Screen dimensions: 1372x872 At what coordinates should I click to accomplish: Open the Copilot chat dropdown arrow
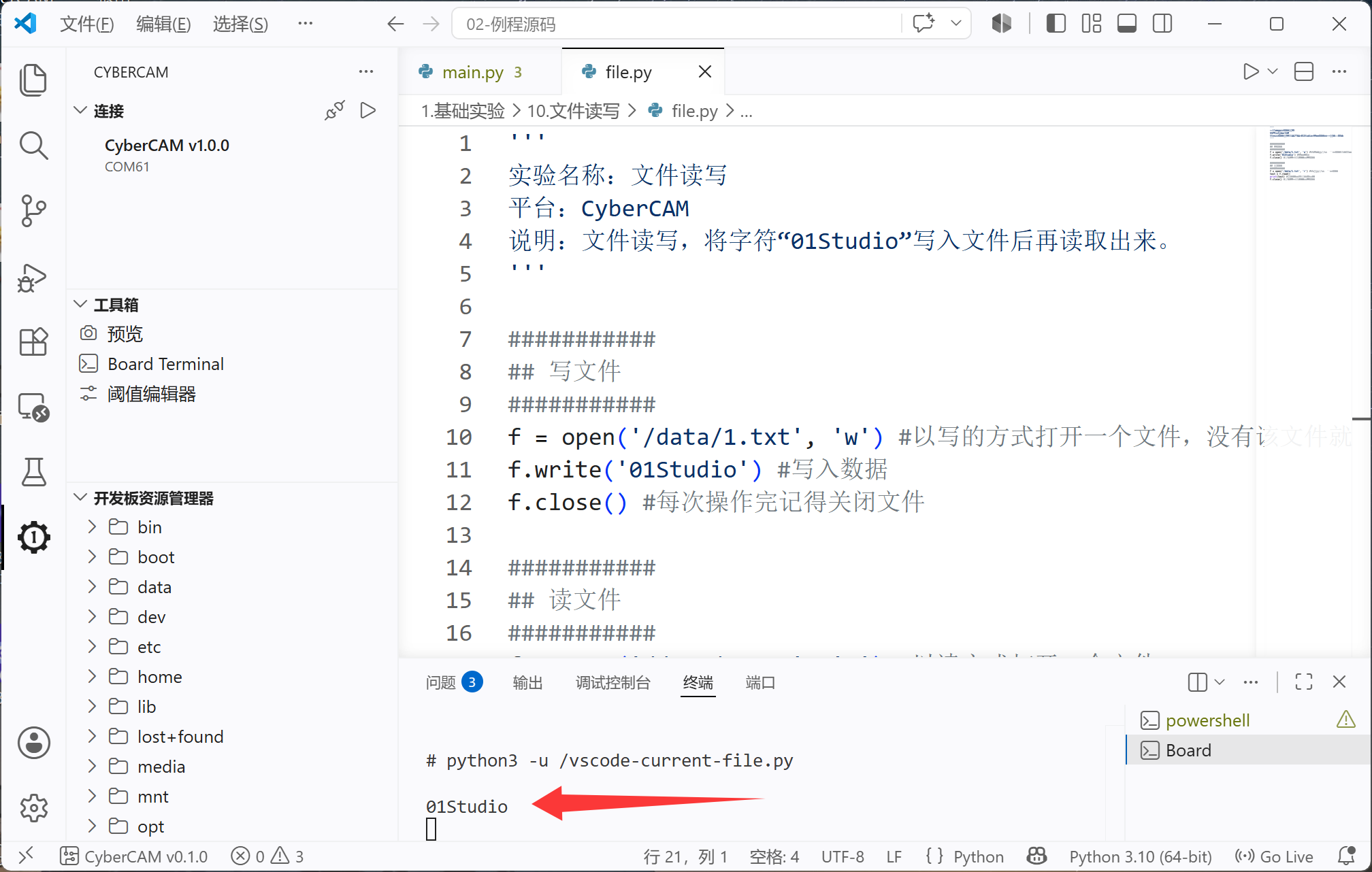(955, 23)
